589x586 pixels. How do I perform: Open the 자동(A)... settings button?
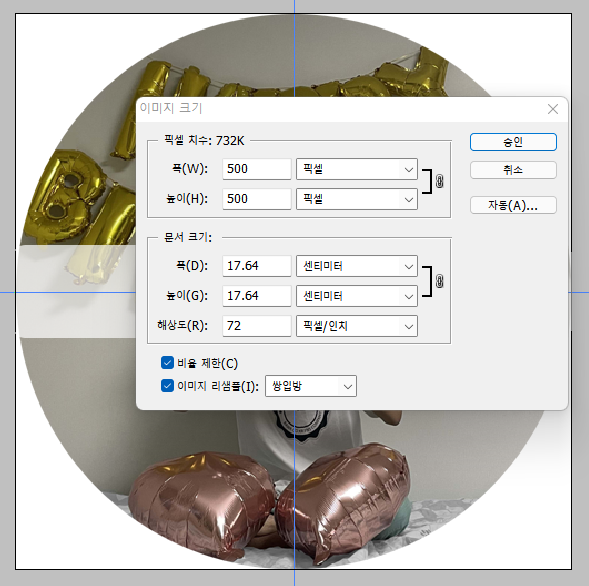[513, 205]
